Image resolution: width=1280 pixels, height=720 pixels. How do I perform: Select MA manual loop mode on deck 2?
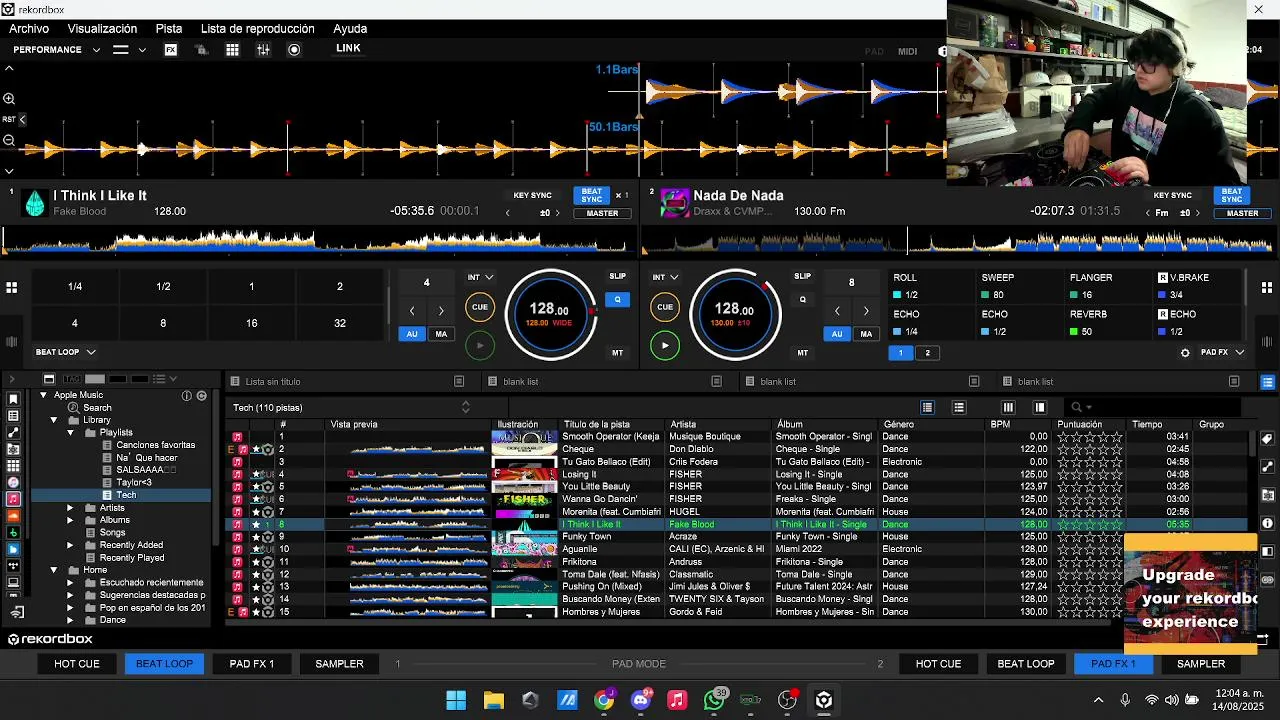(866, 334)
